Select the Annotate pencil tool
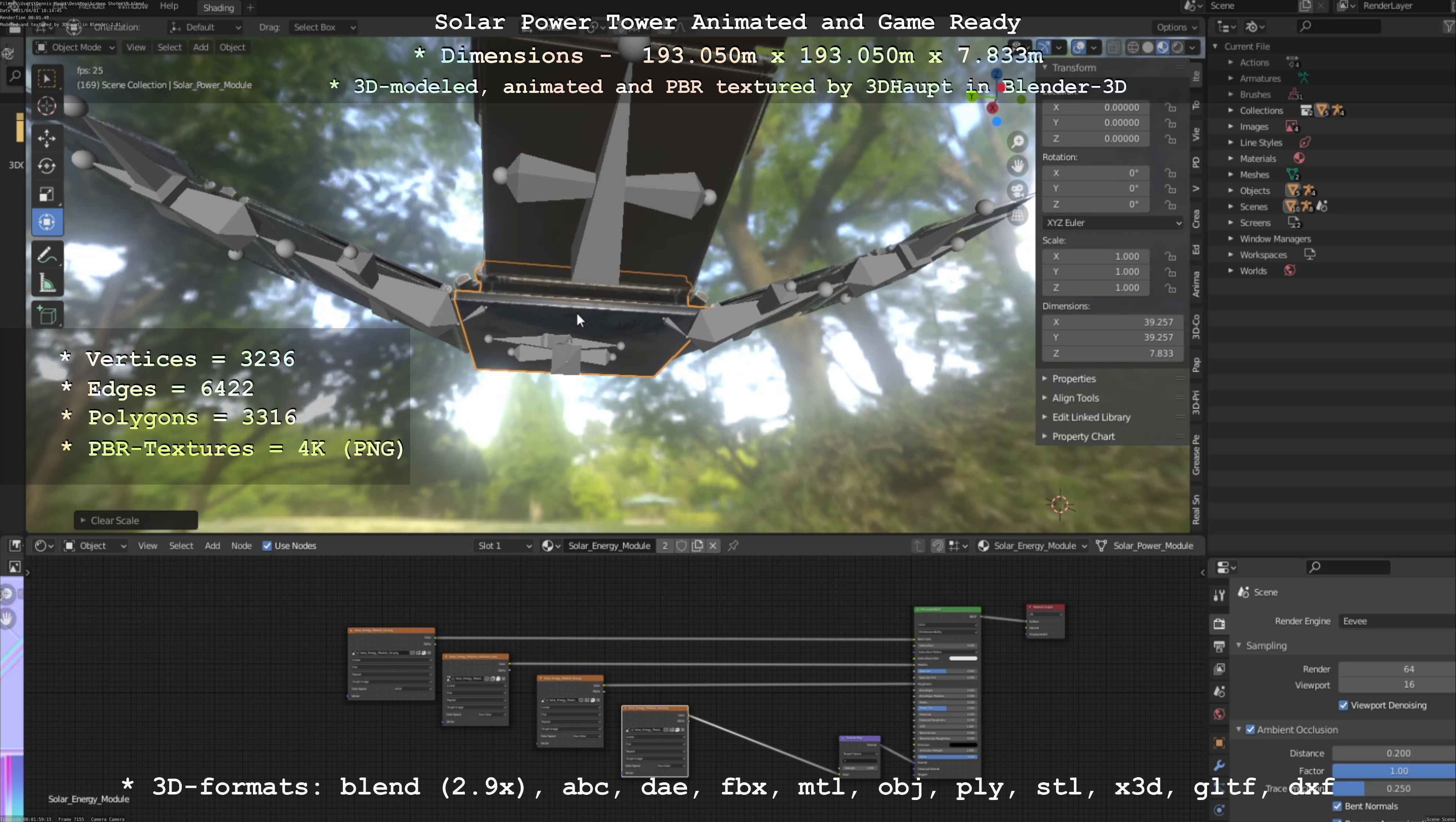The image size is (1456, 822). click(47, 256)
